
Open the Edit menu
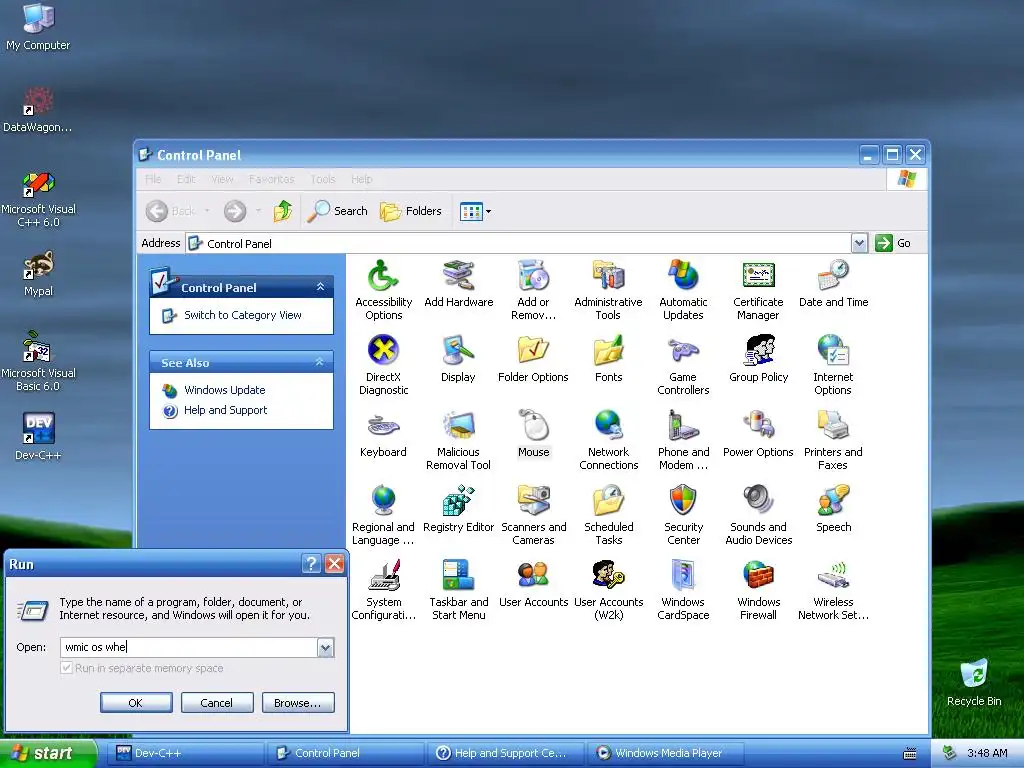(x=186, y=179)
